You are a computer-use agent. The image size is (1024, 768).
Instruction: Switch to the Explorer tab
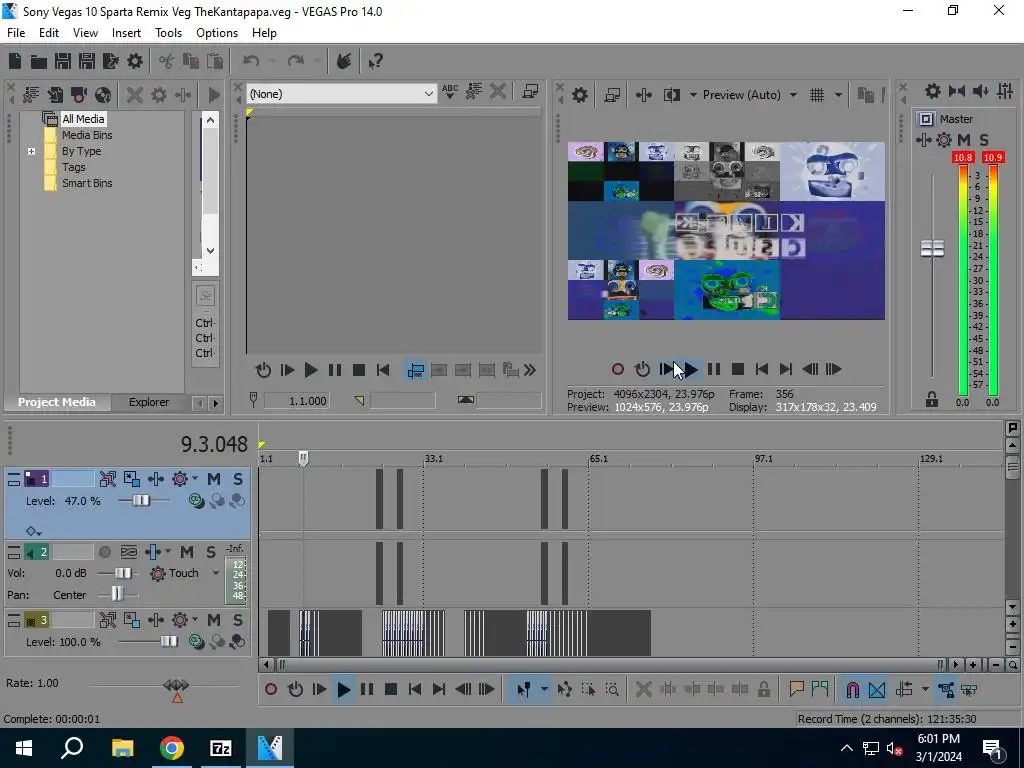tap(149, 402)
